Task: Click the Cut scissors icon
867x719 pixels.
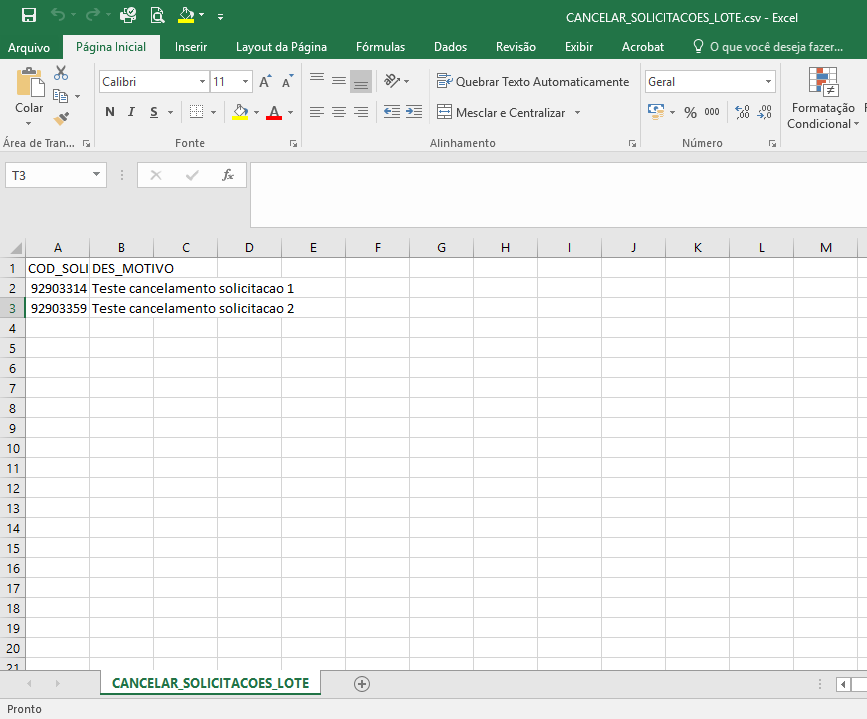Action: [61, 73]
